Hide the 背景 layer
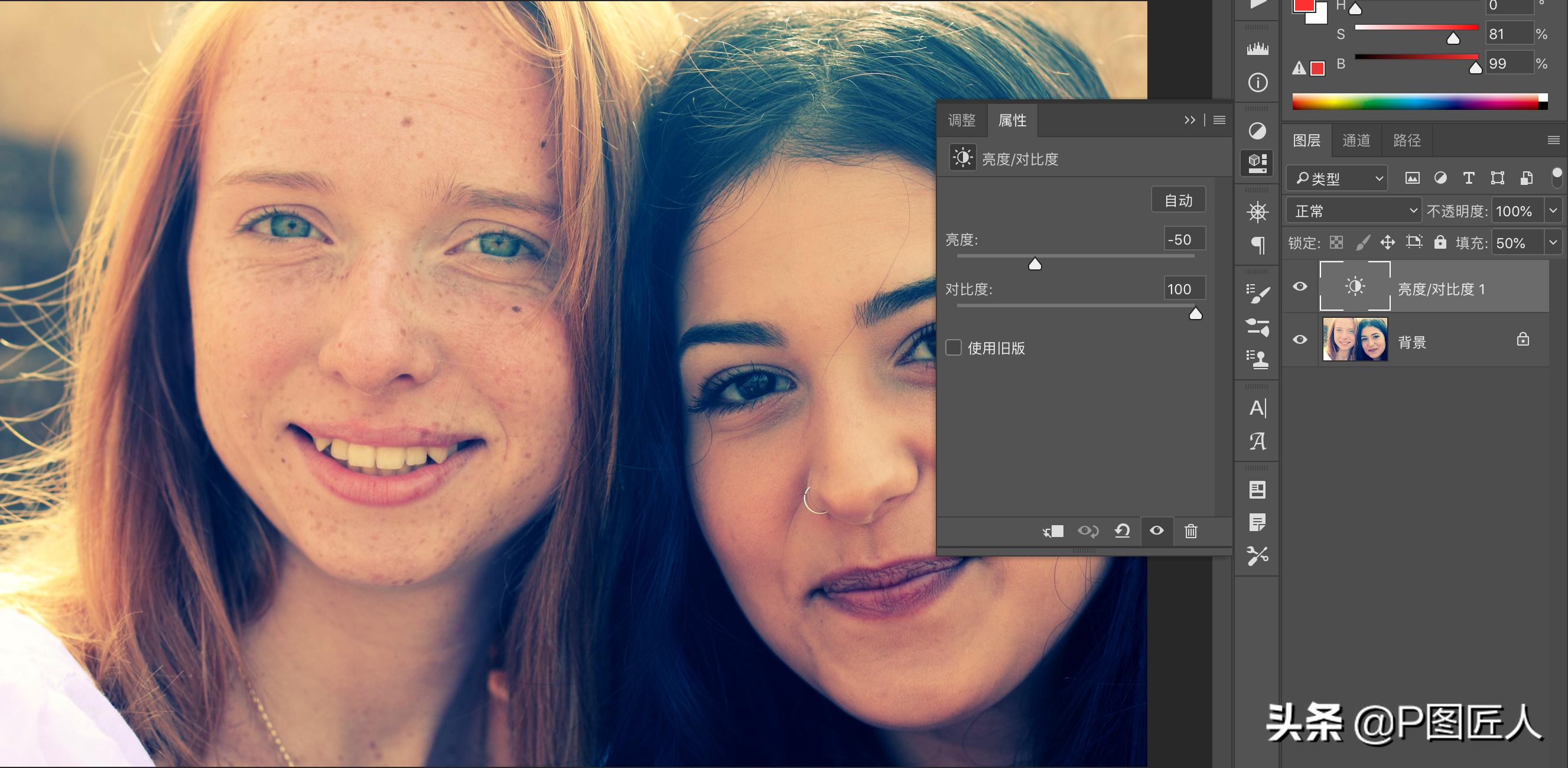Viewport: 1568px width, 768px height. [x=1300, y=340]
